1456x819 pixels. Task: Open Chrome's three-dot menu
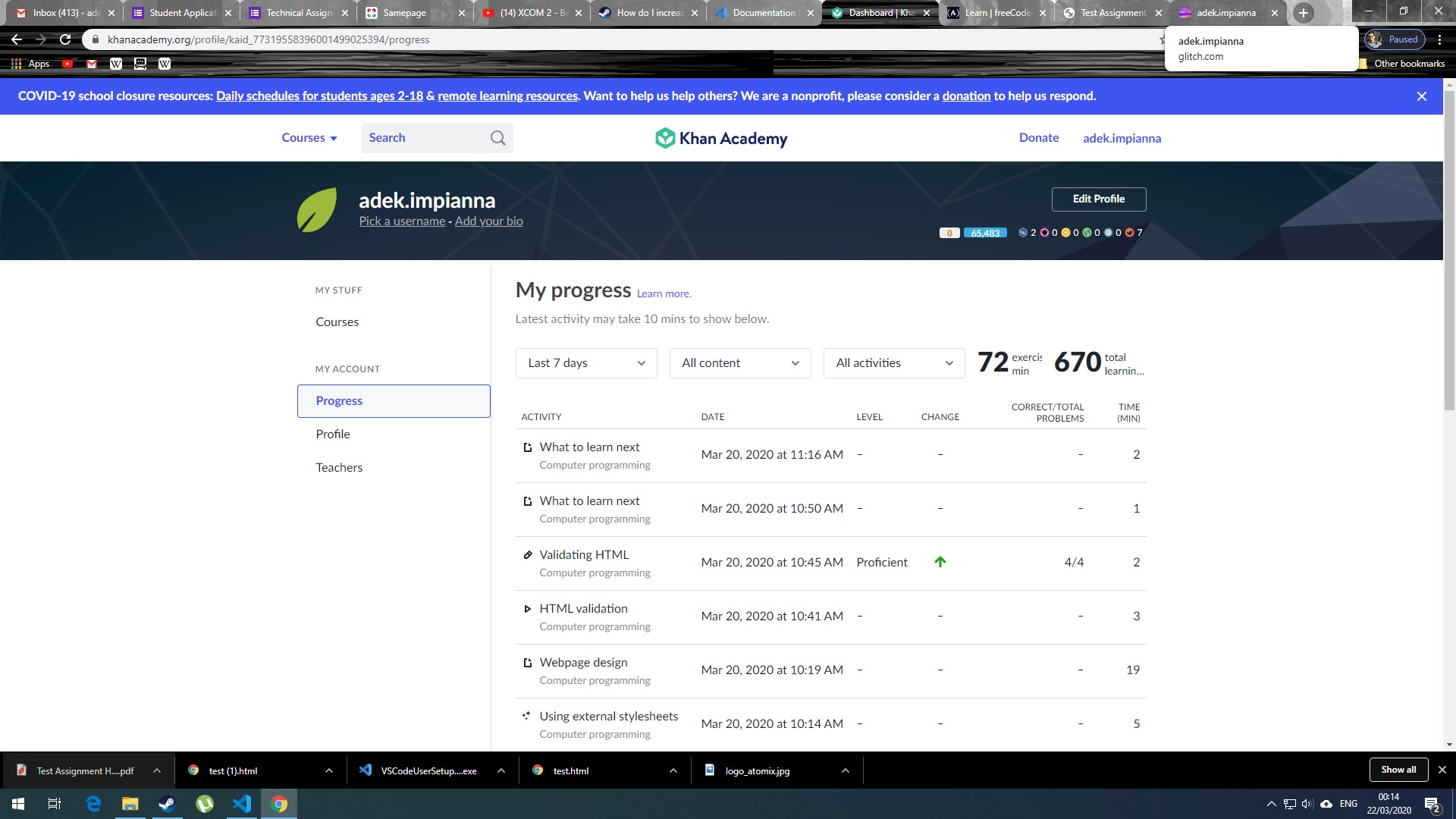[1439, 39]
